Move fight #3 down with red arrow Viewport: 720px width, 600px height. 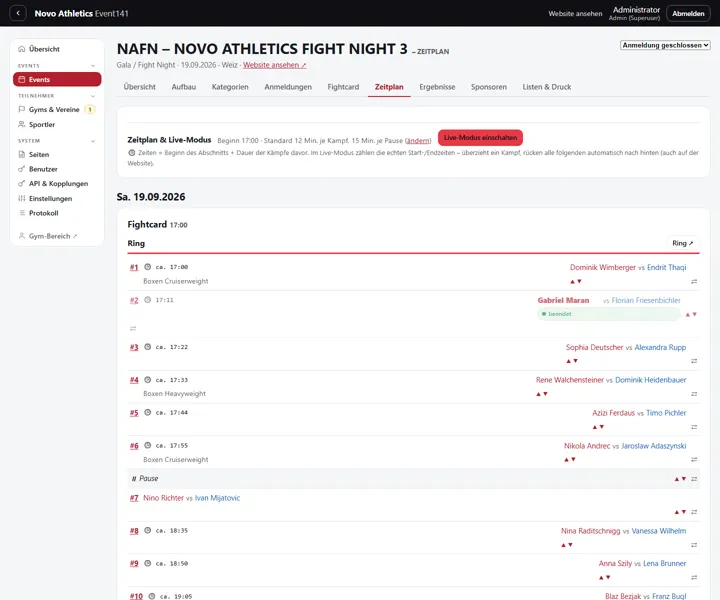(x=576, y=361)
